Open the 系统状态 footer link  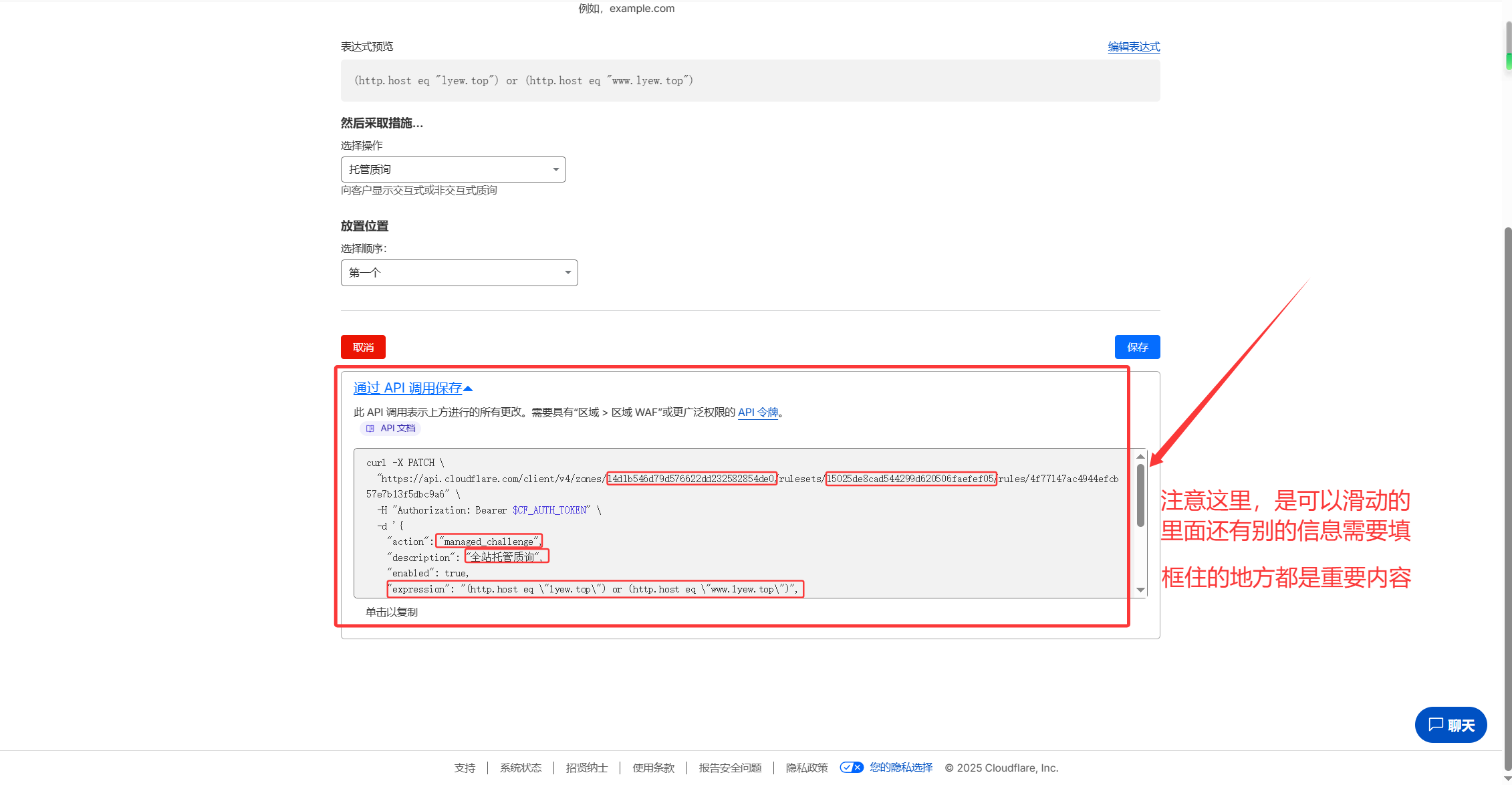pos(521,768)
